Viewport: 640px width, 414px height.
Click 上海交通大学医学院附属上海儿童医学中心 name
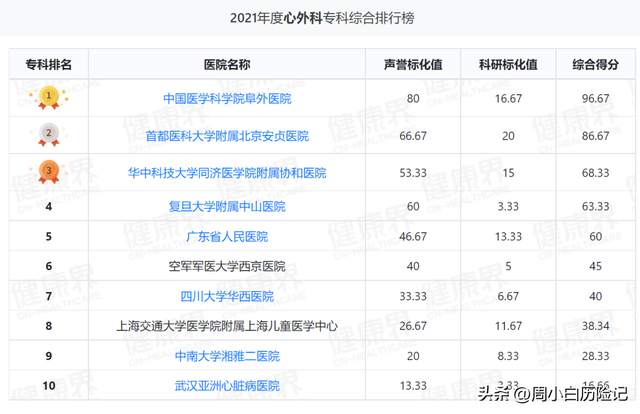pyautogui.click(x=227, y=326)
